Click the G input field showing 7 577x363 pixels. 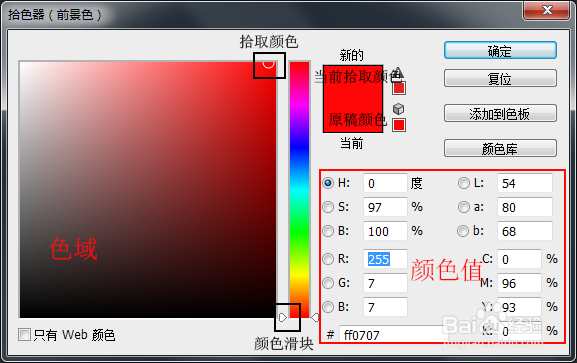pyautogui.click(x=385, y=283)
